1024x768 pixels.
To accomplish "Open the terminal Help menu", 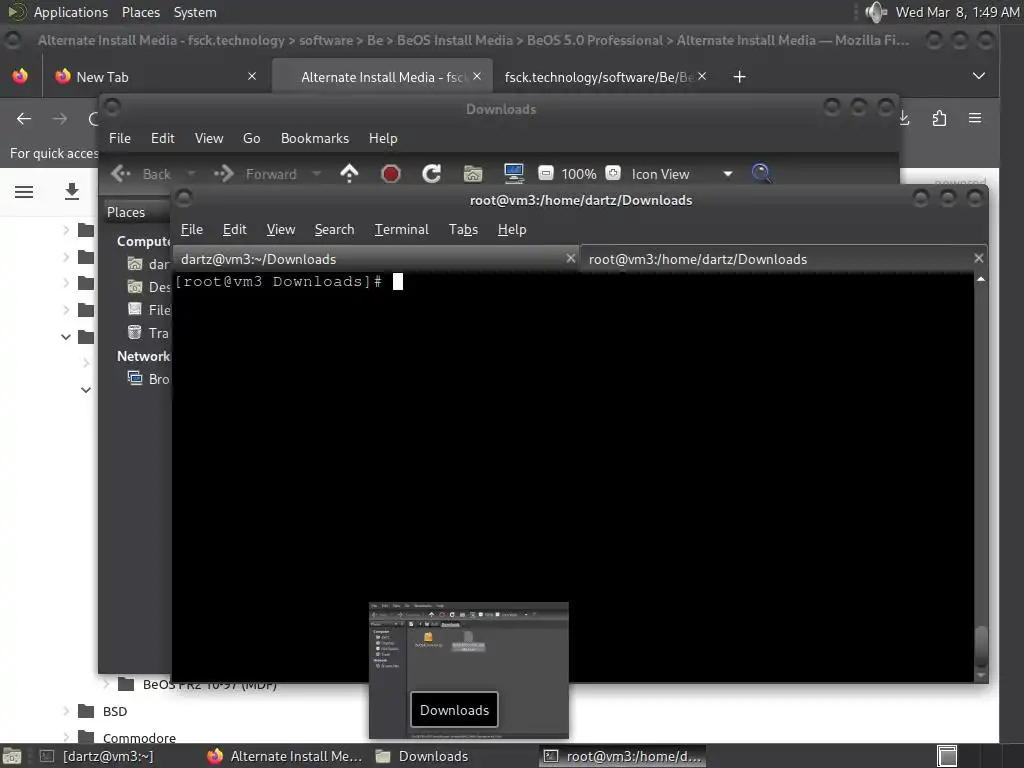I will point(512,229).
